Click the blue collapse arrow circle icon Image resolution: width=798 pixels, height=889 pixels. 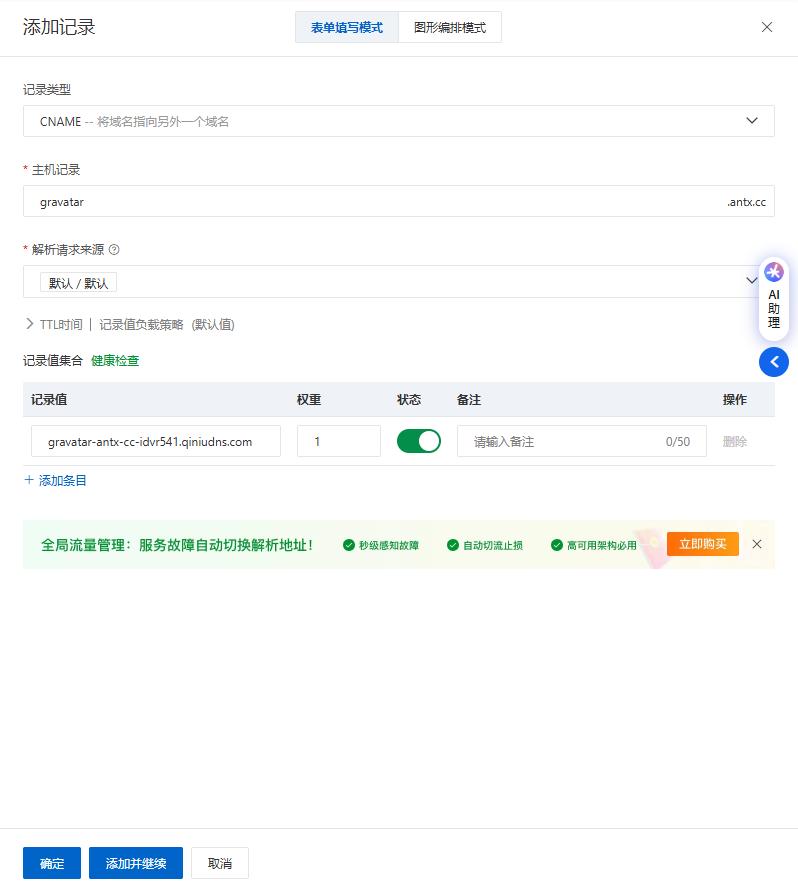tap(774, 362)
